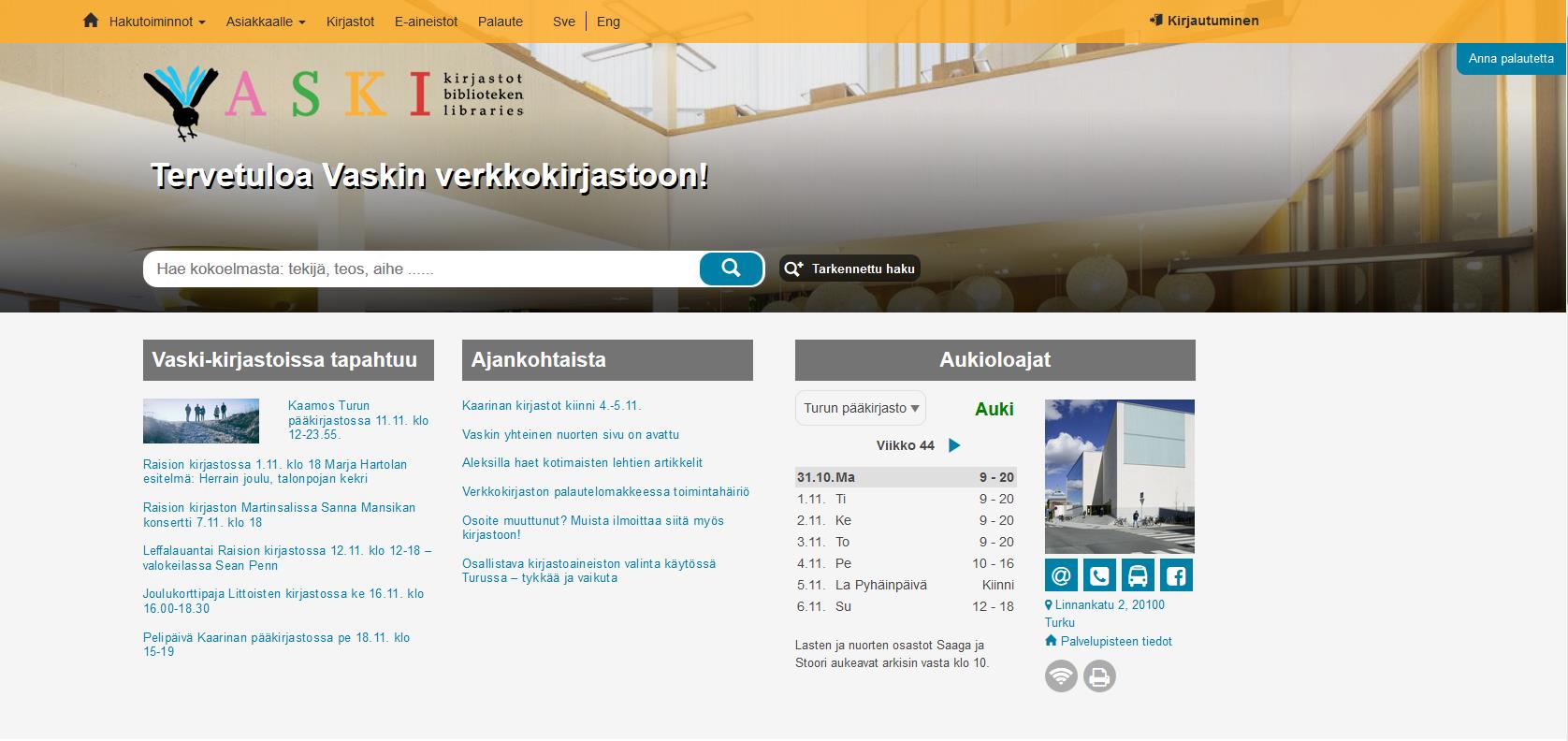Viewport: 1568px width, 741px height.
Task: Open Palvelupisteen tiedot link
Action: (x=1109, y=641)
